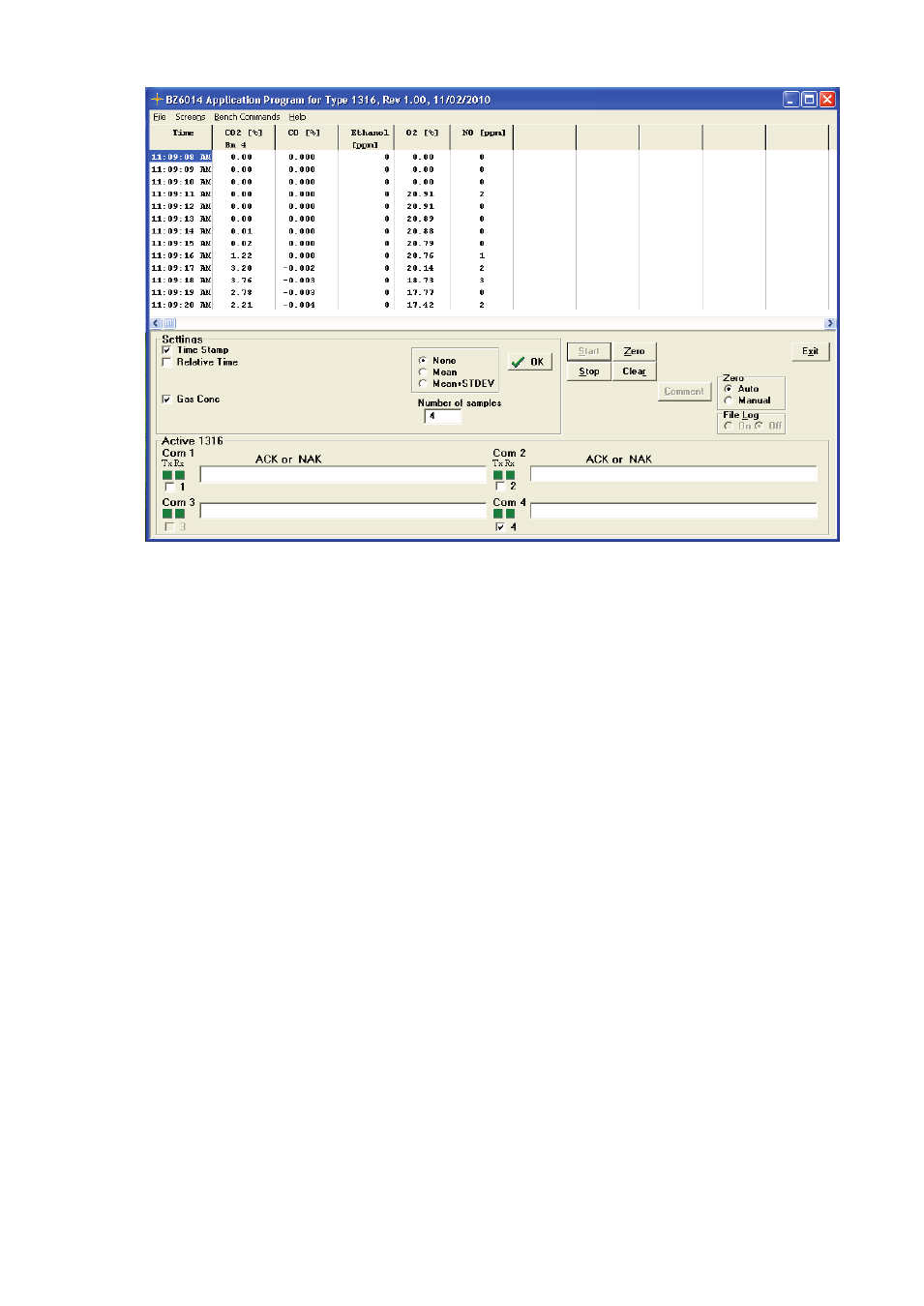
Task: Click the Com 4 message field
Action: 673,510
